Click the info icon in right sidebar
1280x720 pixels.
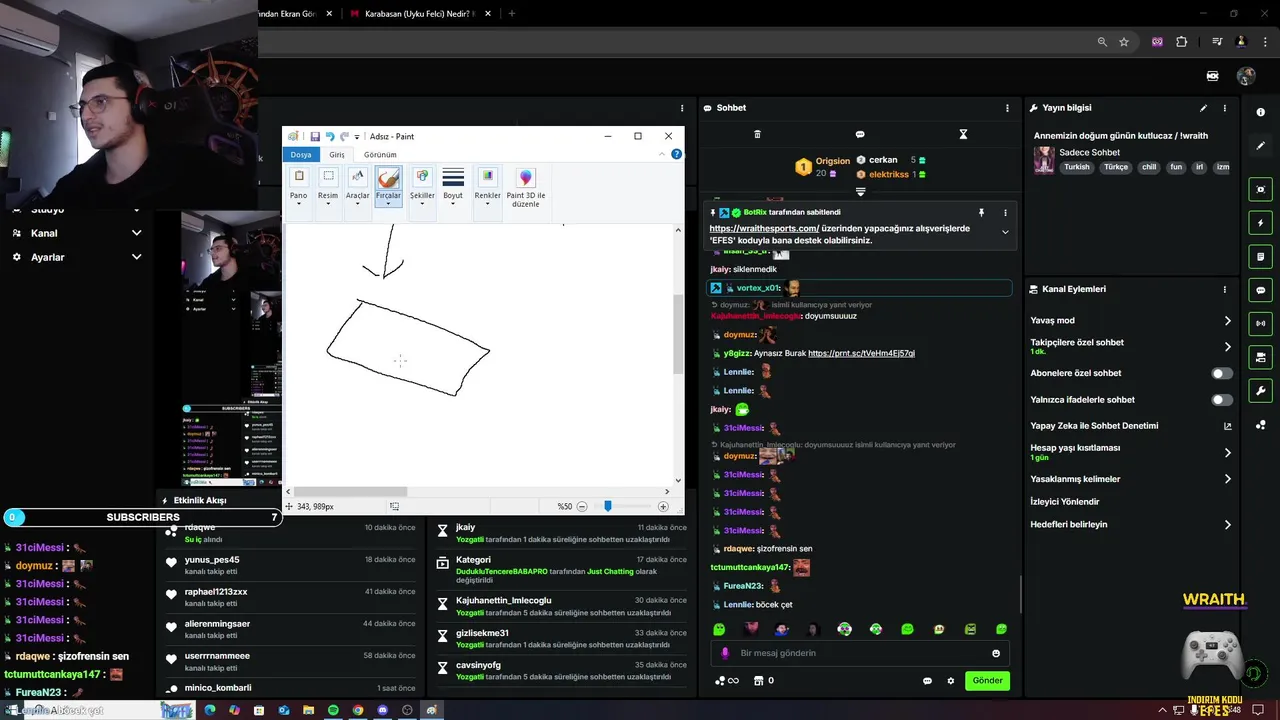pyautogui.click(x=1261, y=112)
